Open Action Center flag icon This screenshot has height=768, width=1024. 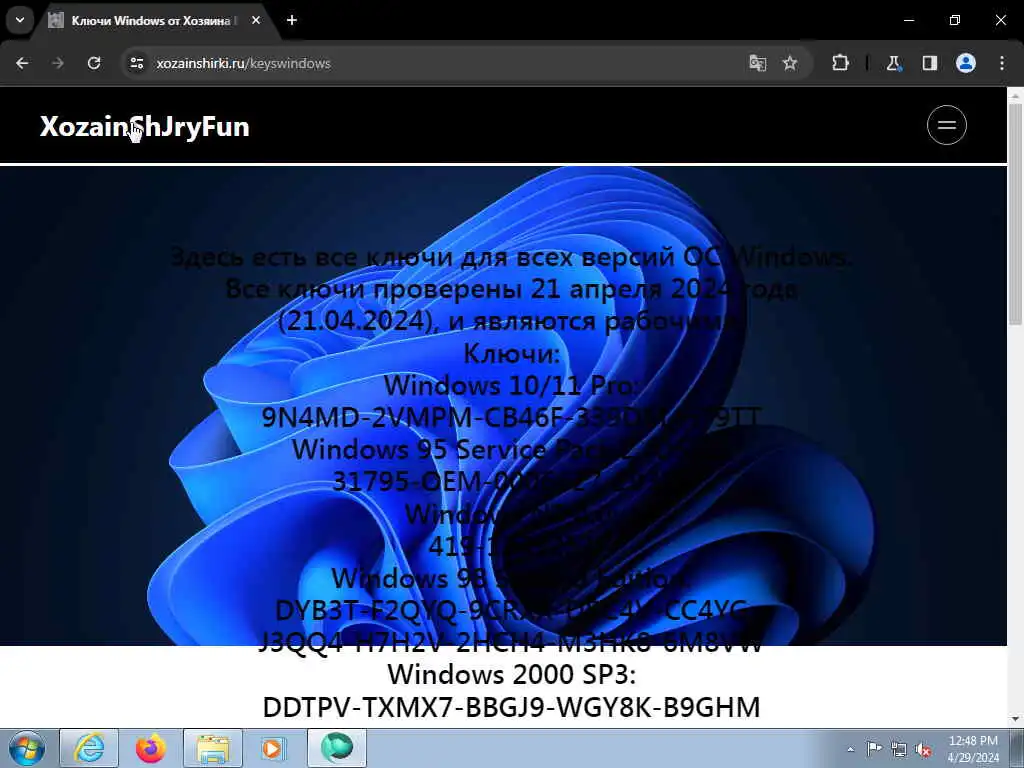[x=874, y=749]
